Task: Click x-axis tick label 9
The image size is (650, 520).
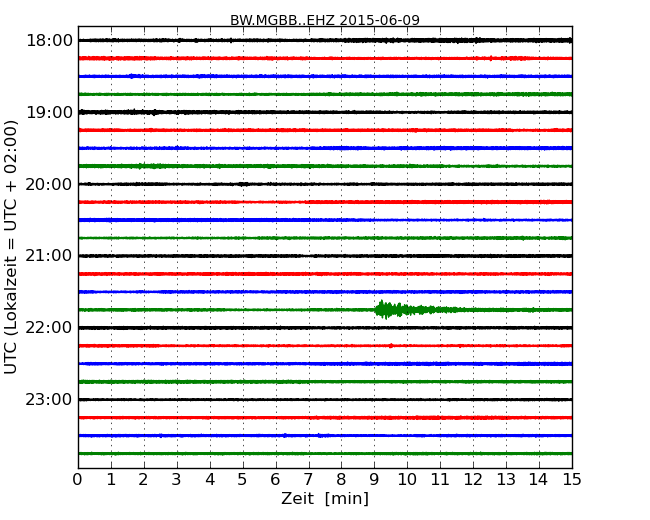Action: click(374, 480)
